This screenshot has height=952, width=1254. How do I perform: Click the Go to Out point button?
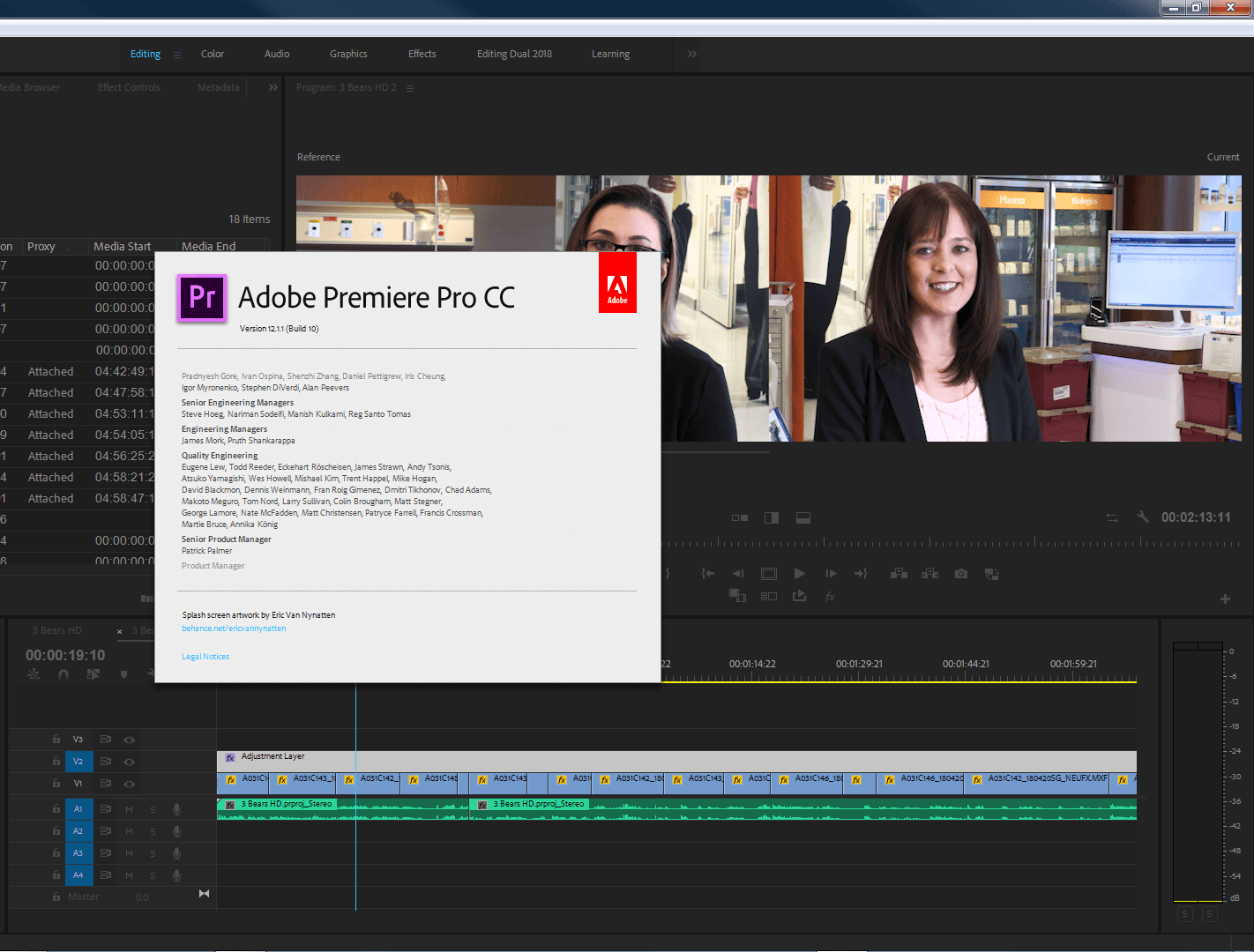tap(862, 574)
